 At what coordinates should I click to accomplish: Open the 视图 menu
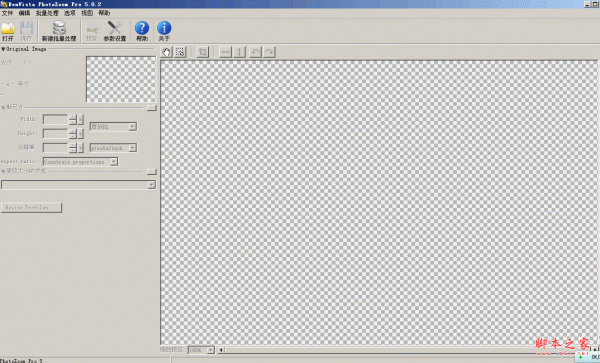[87, 13]
